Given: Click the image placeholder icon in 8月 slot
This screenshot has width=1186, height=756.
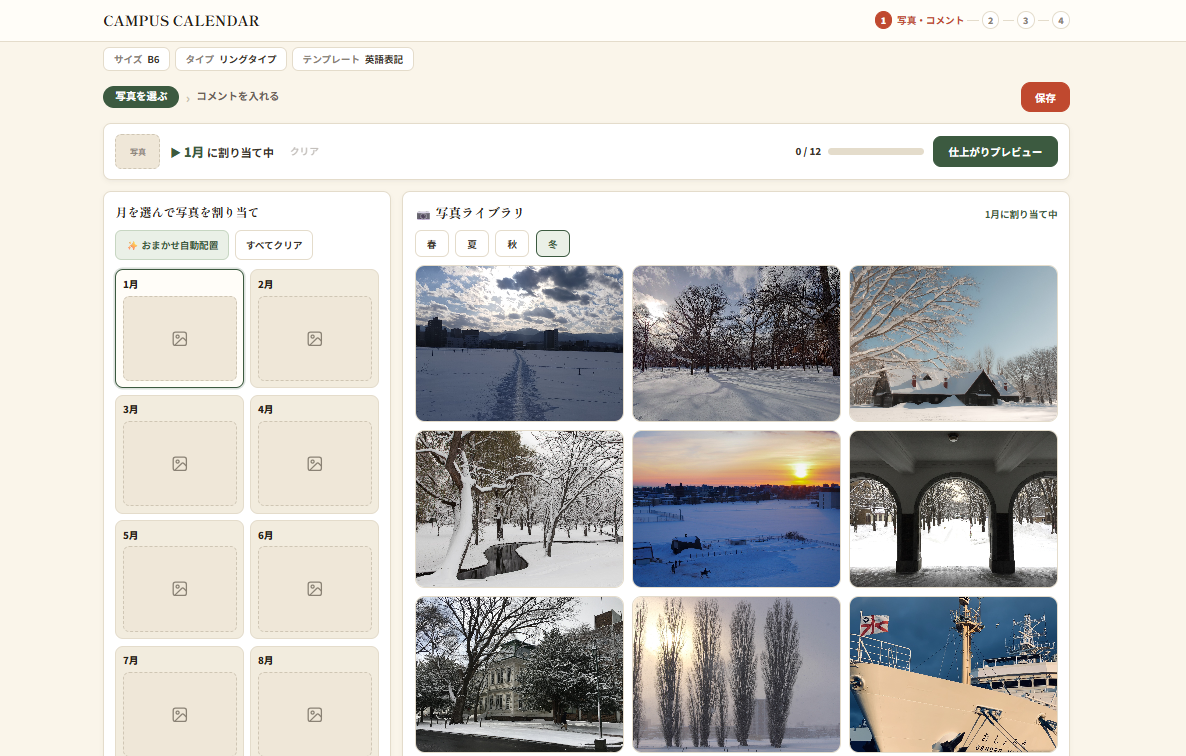Looking at the screenshot, I should pyautogui.click(x=315, y=714).
